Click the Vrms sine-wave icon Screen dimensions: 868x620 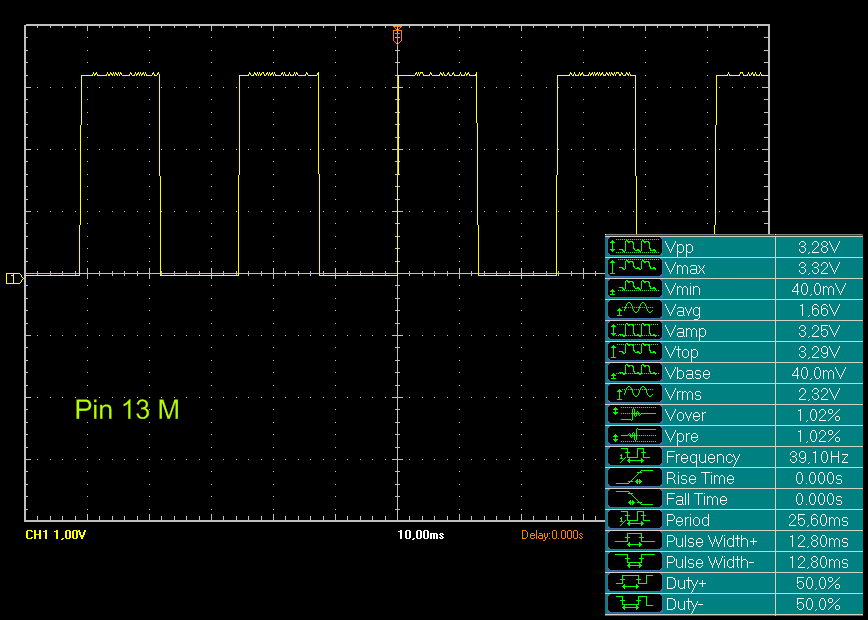coord(634,394)
